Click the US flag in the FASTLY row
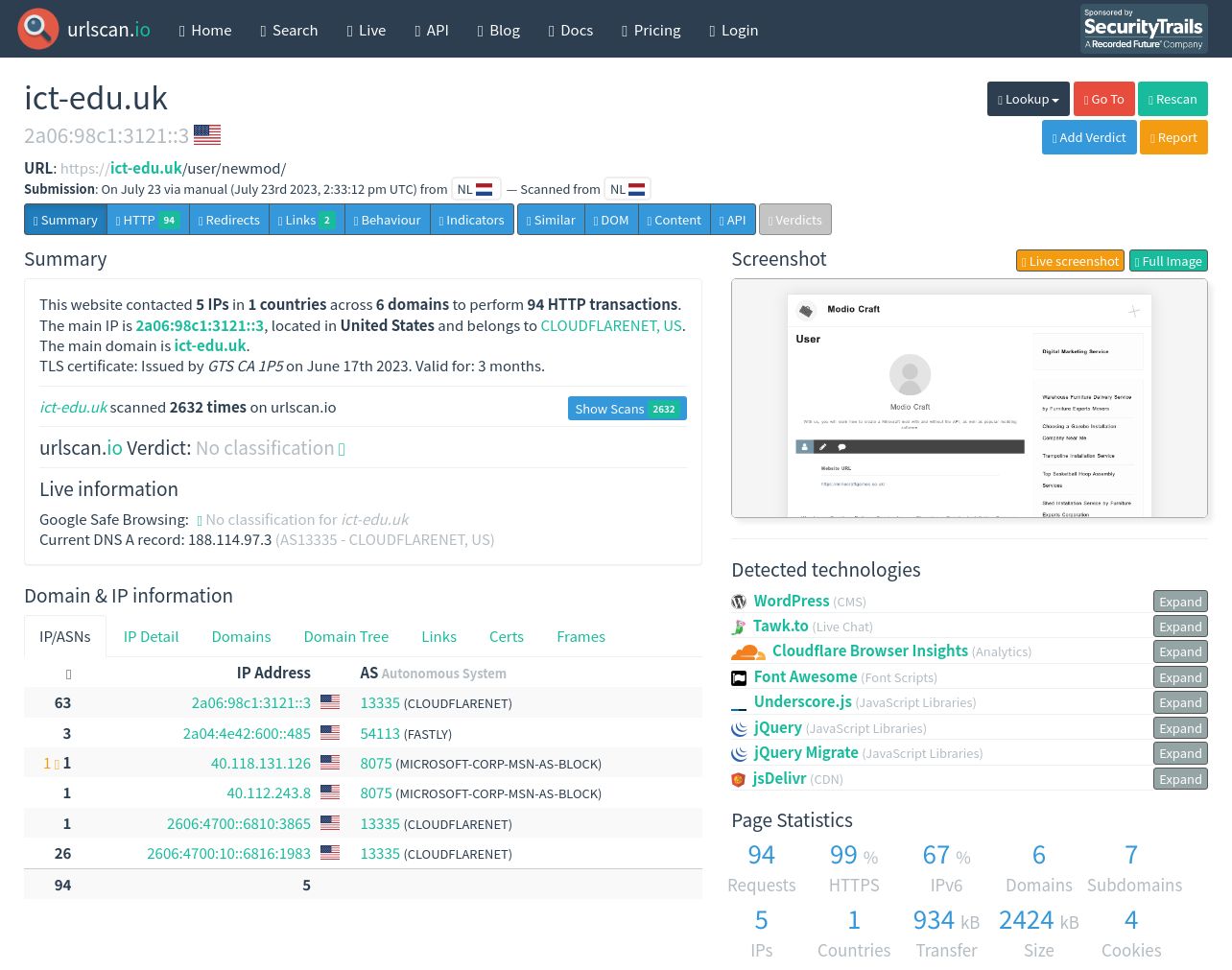The width and height of the screenshot is (1232, 970). 330,732
